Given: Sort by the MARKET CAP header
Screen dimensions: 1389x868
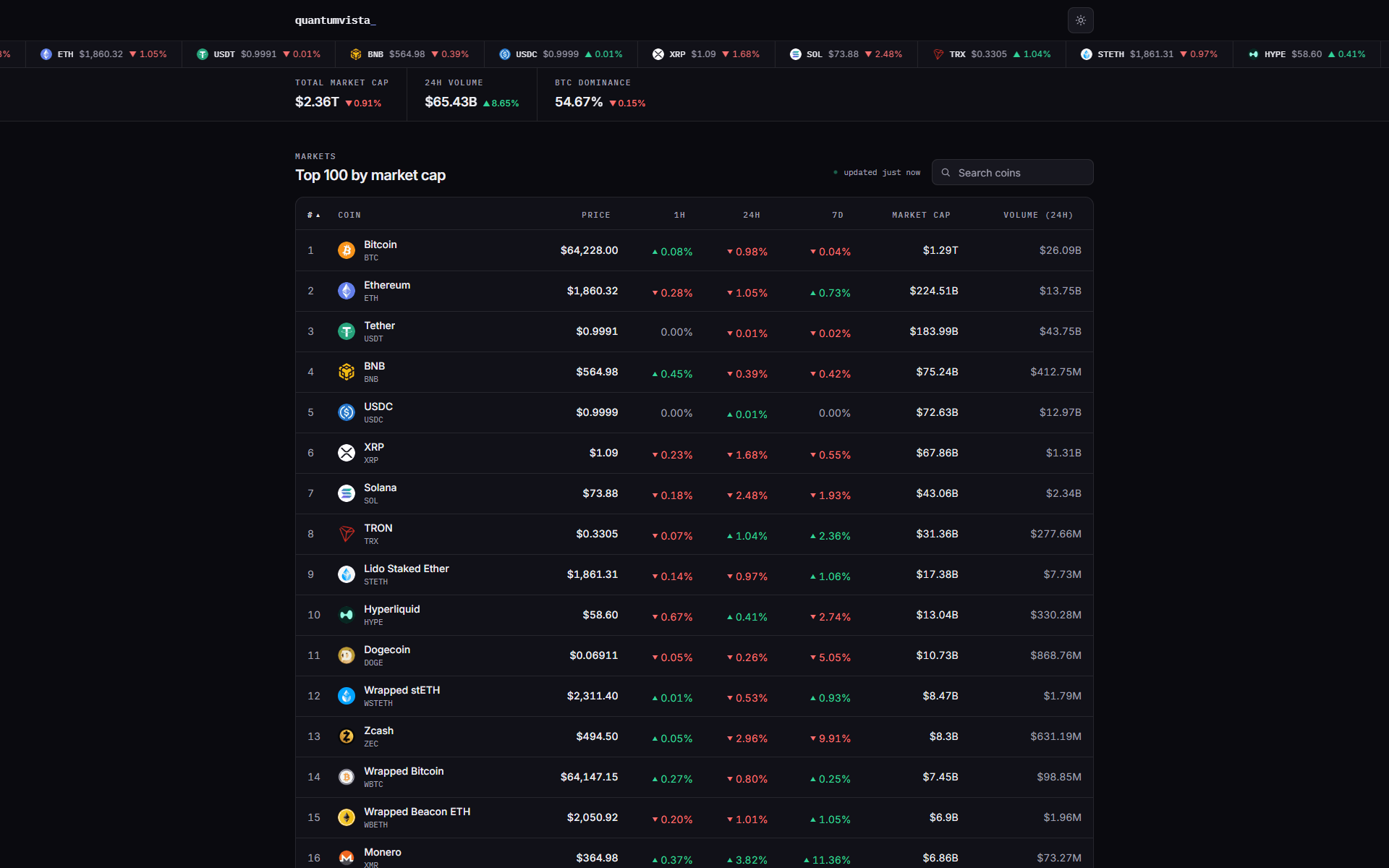Looking at the screenshot, I should (921, 216).
